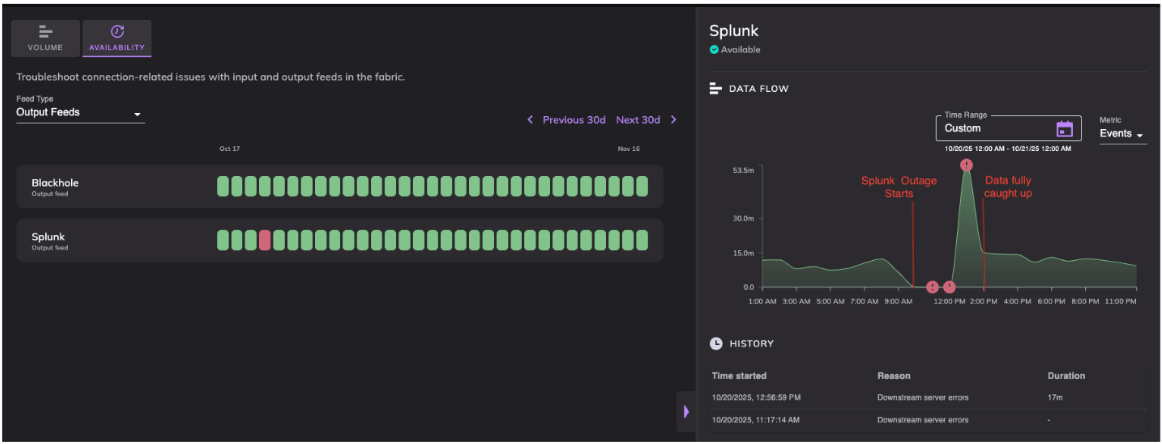Screen dimensions: 1162x444
Task: Go to Next 30d
Action: click(638, 119)
